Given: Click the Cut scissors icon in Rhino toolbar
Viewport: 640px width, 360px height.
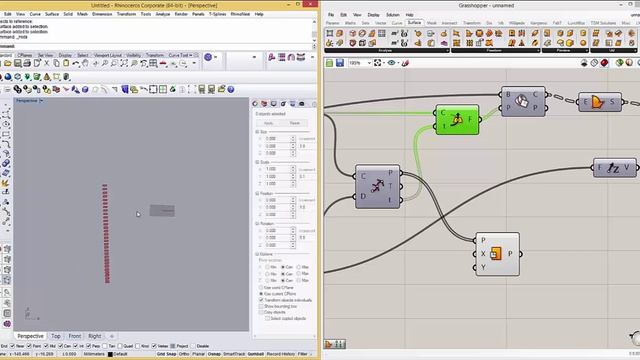Looking at the screenshot, I should click(x=47, y=63).
